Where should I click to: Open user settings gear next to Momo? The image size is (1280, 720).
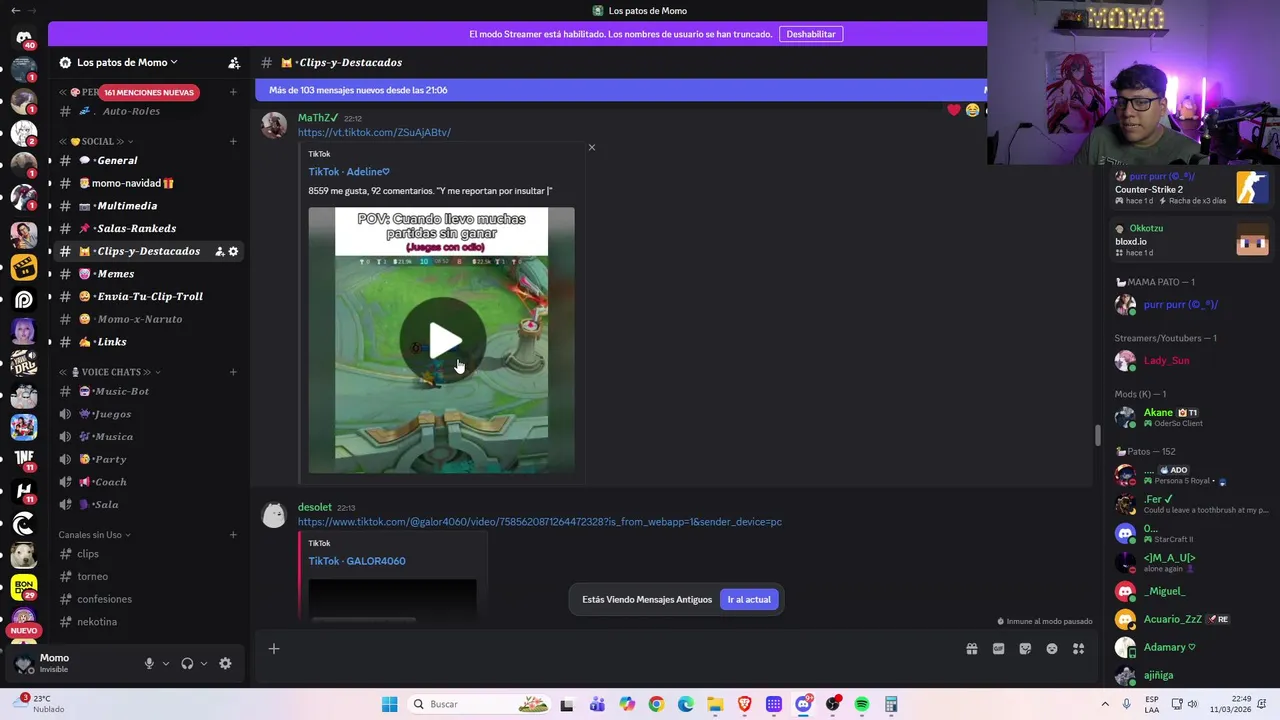tap(225, 663)
